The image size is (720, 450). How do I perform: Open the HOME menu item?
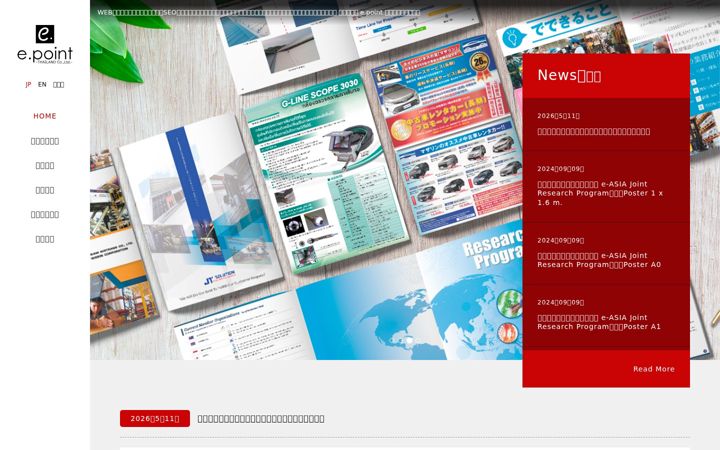tap(45, 116)
